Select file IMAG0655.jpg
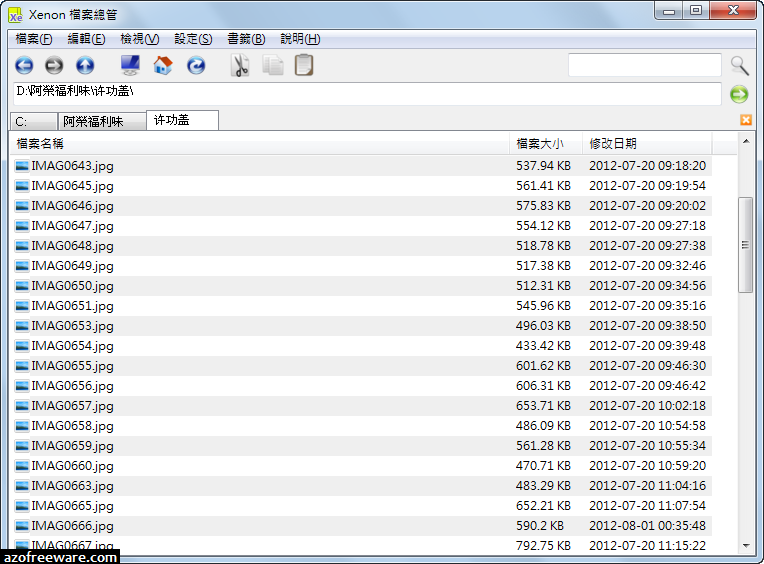 tap(73, 366)
